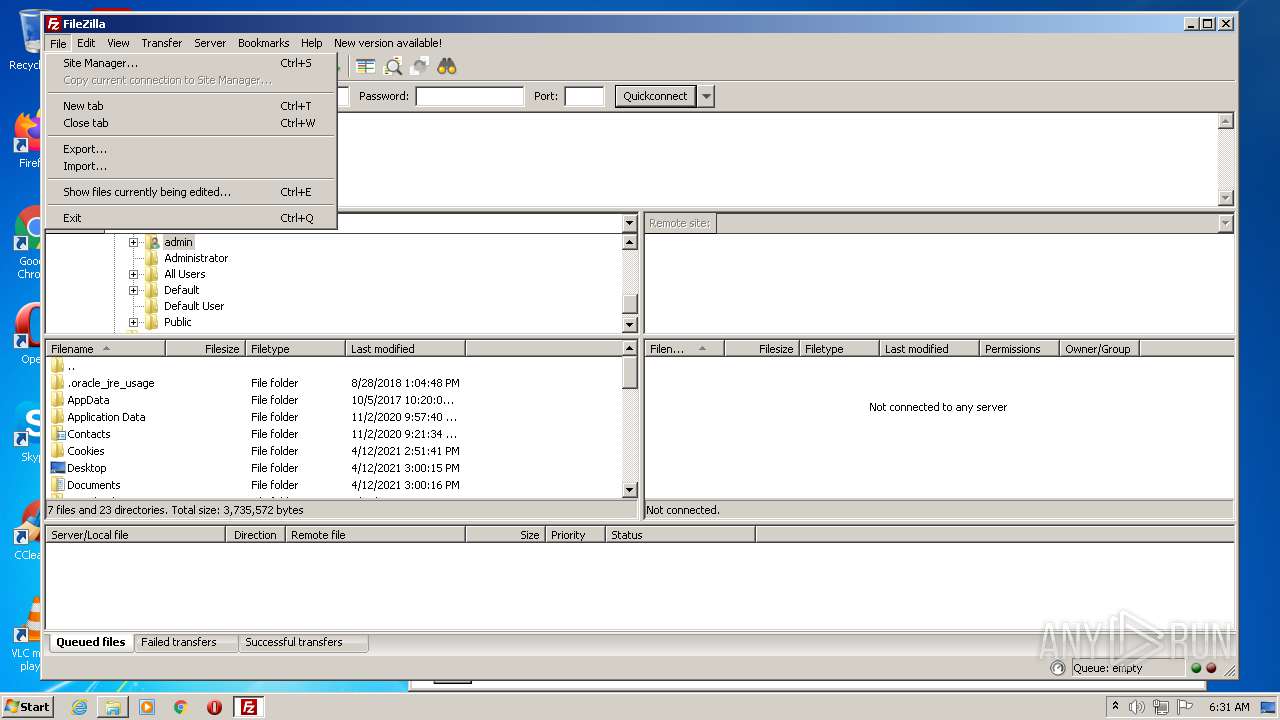Click the Quickconnect button
This screenshot has width=1280, height=720.
[x=655, y=96]
